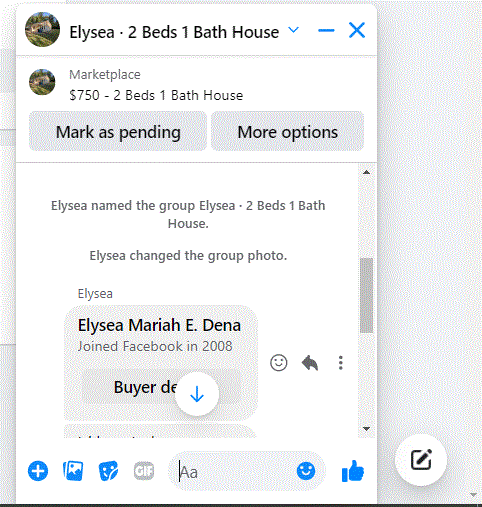482x507 pixels.
Task: Select Elysea Mariah E. Dena name
Action: pos(159,325)
